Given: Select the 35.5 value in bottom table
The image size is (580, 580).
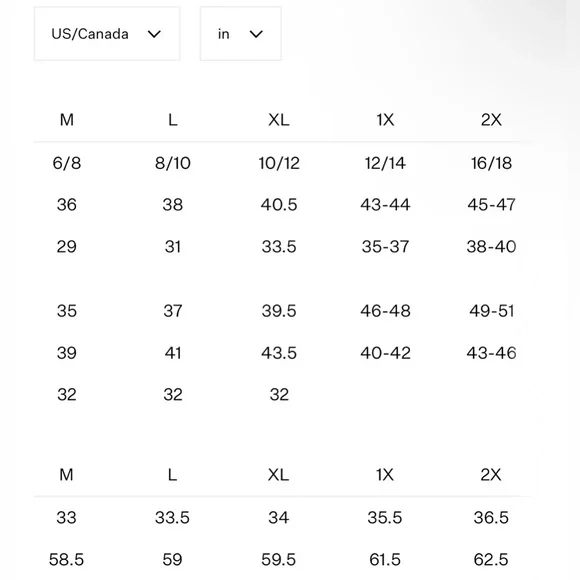Looking at the screenshot, I should pos(385,517).
